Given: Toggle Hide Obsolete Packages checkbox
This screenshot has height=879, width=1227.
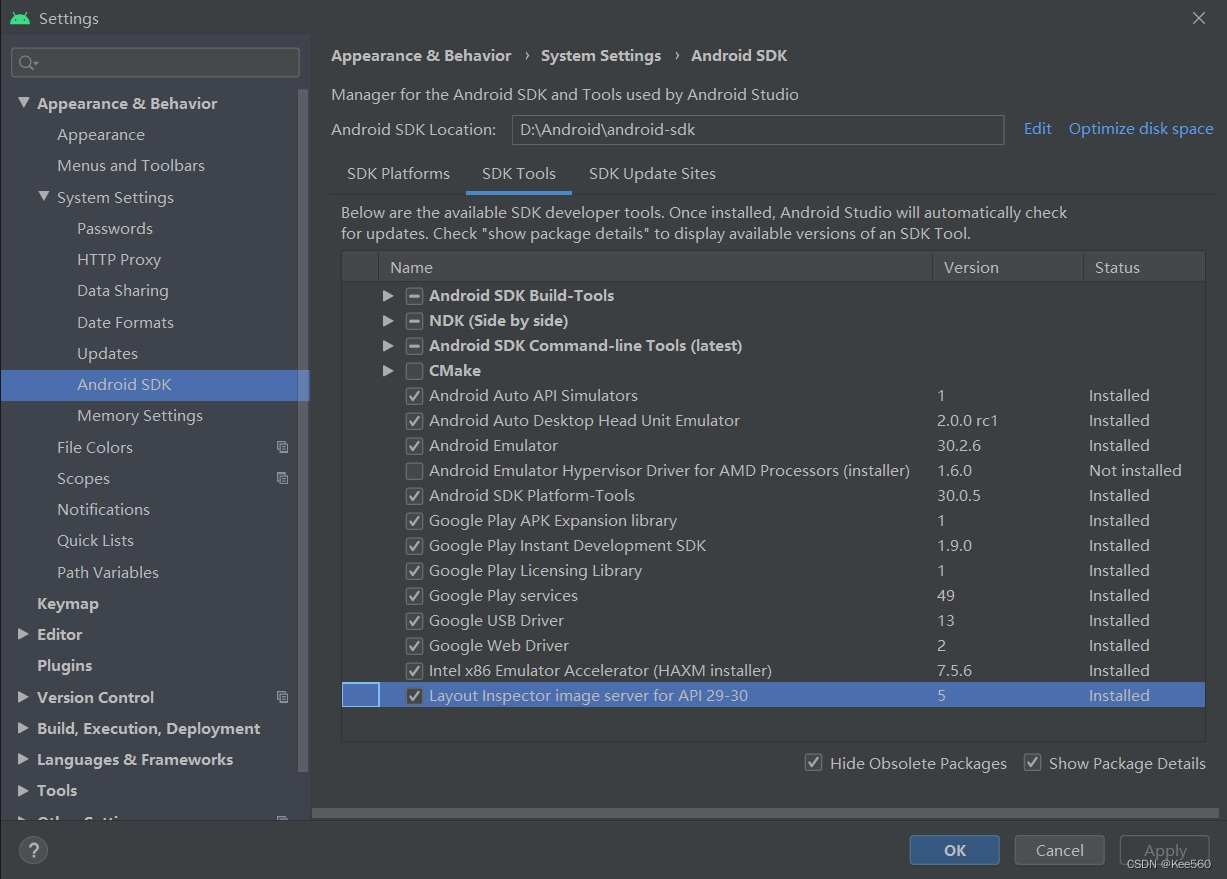Looking at the screenshot, I should pyautogui.click(x=813, y=763).
